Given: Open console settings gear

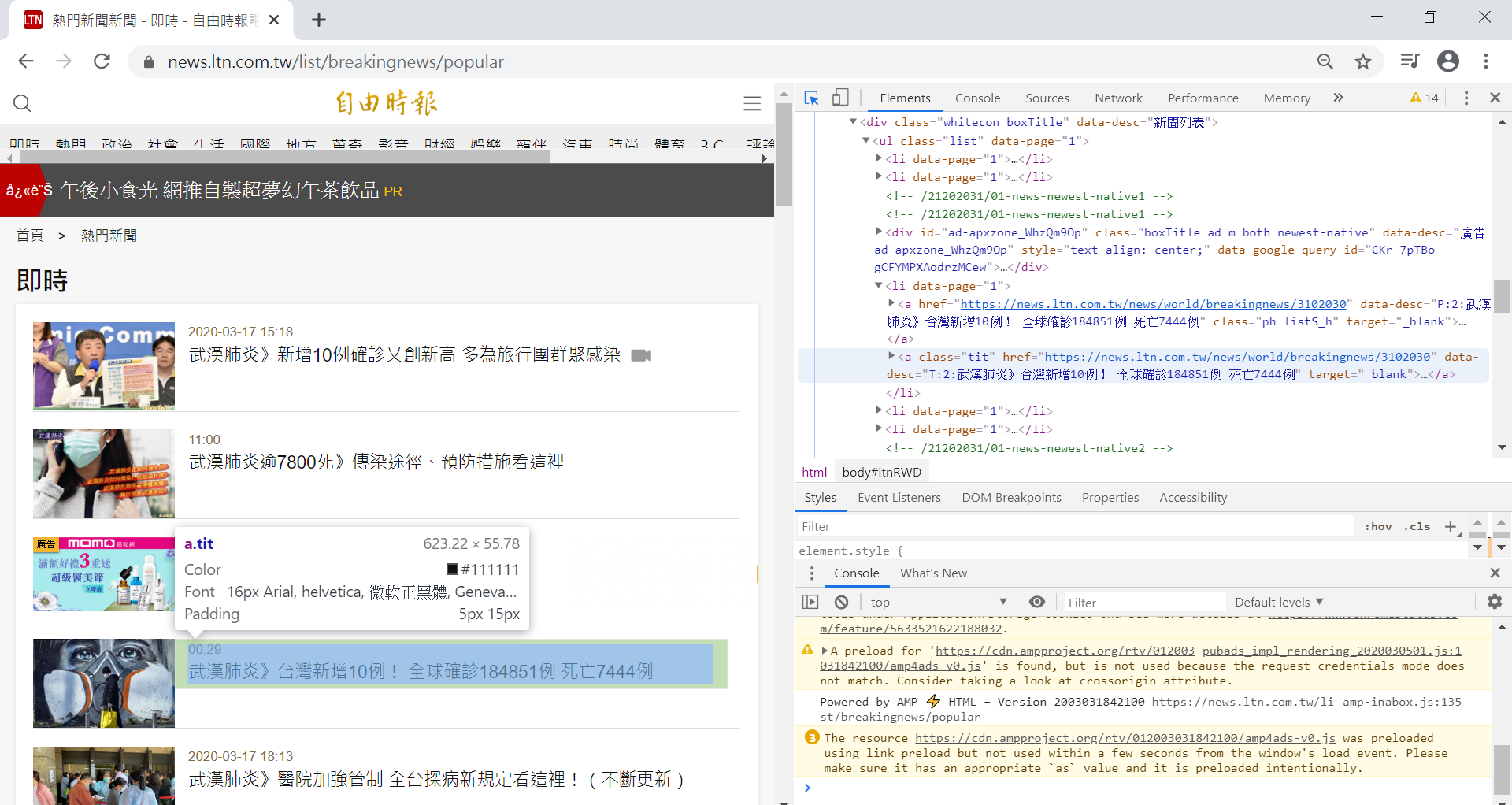Looking at the screenshot, I should click(1494, 603).
